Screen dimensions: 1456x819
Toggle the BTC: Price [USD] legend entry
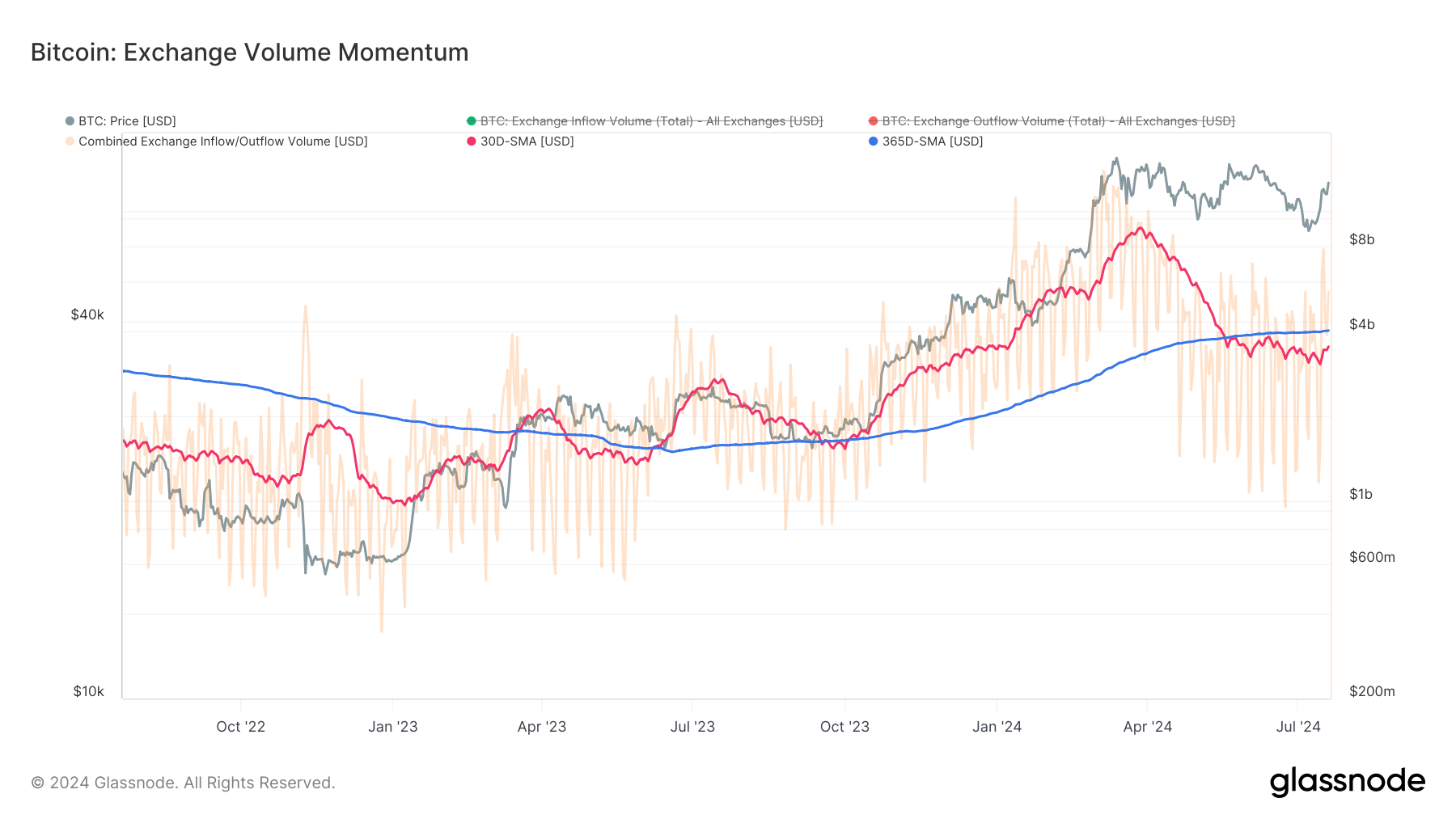121,121
